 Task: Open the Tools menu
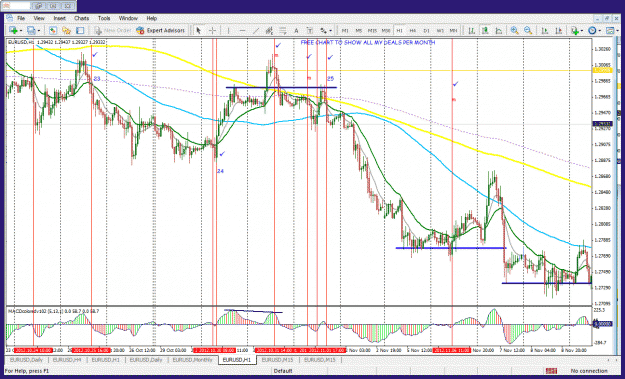tap(104, 18)
